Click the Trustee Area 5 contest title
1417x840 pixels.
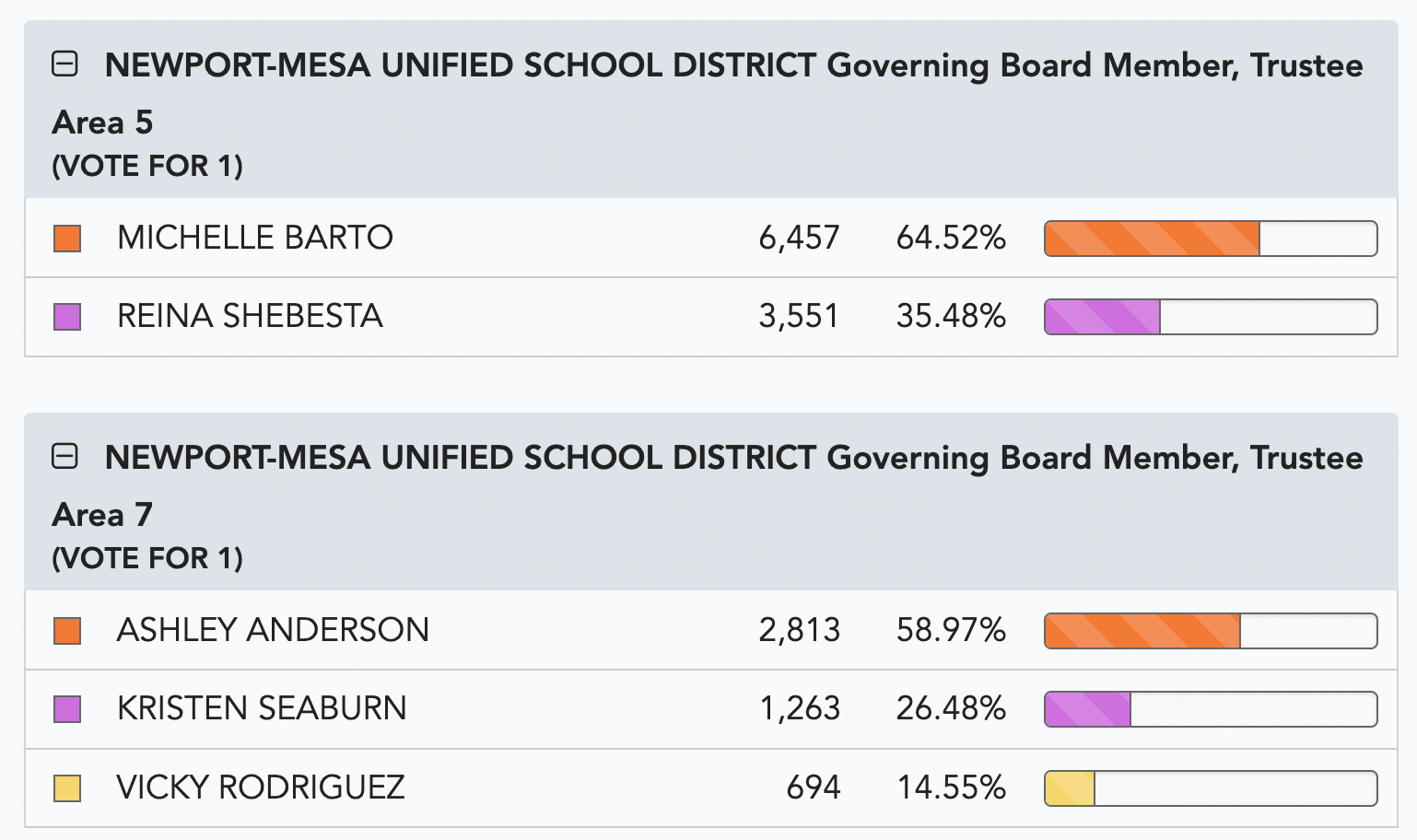(x=708, y=93)
